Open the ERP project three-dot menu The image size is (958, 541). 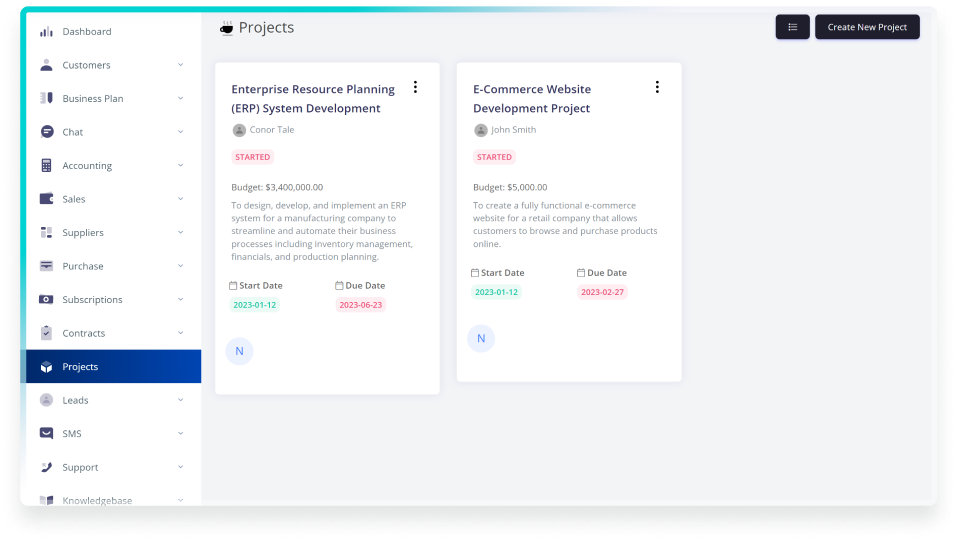(x=415, y=87)
